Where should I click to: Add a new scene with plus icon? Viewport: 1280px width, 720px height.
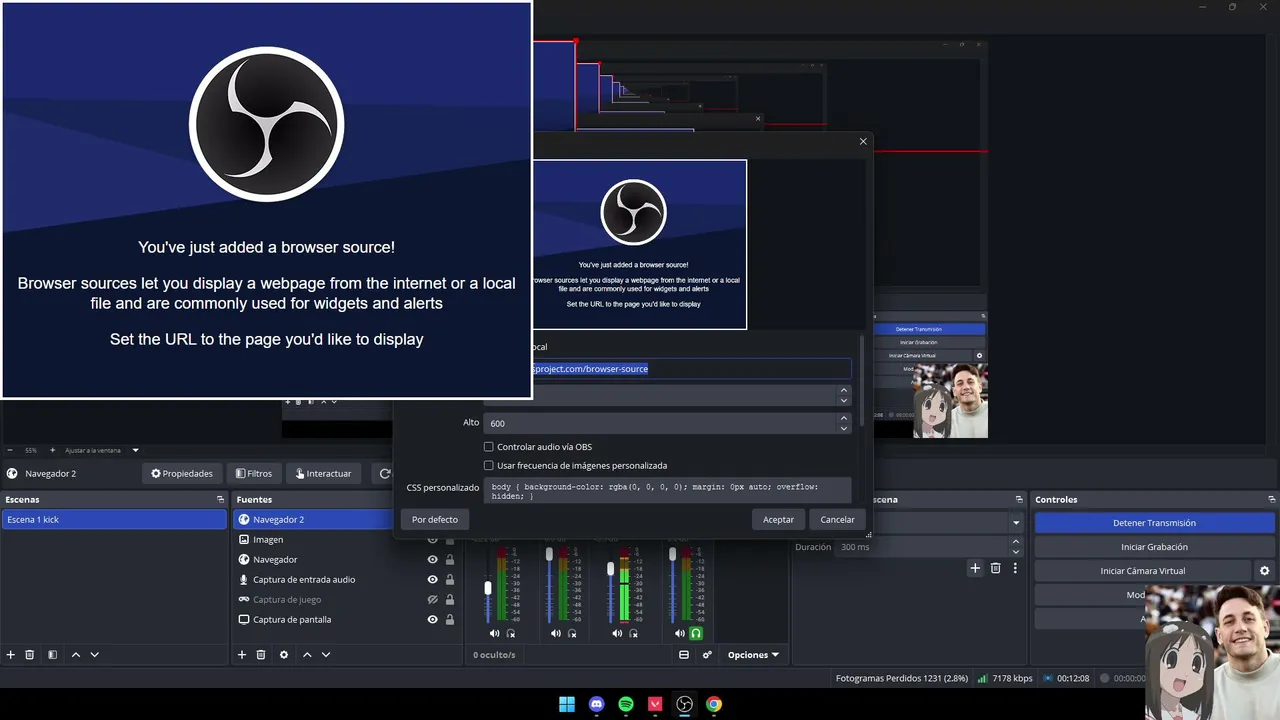tap(11, 655)
